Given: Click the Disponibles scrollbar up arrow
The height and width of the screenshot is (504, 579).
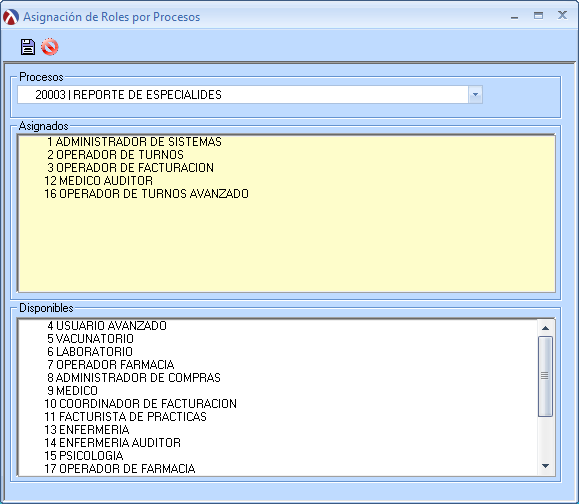Looking at the screenshot, I should tap(545, 328).
